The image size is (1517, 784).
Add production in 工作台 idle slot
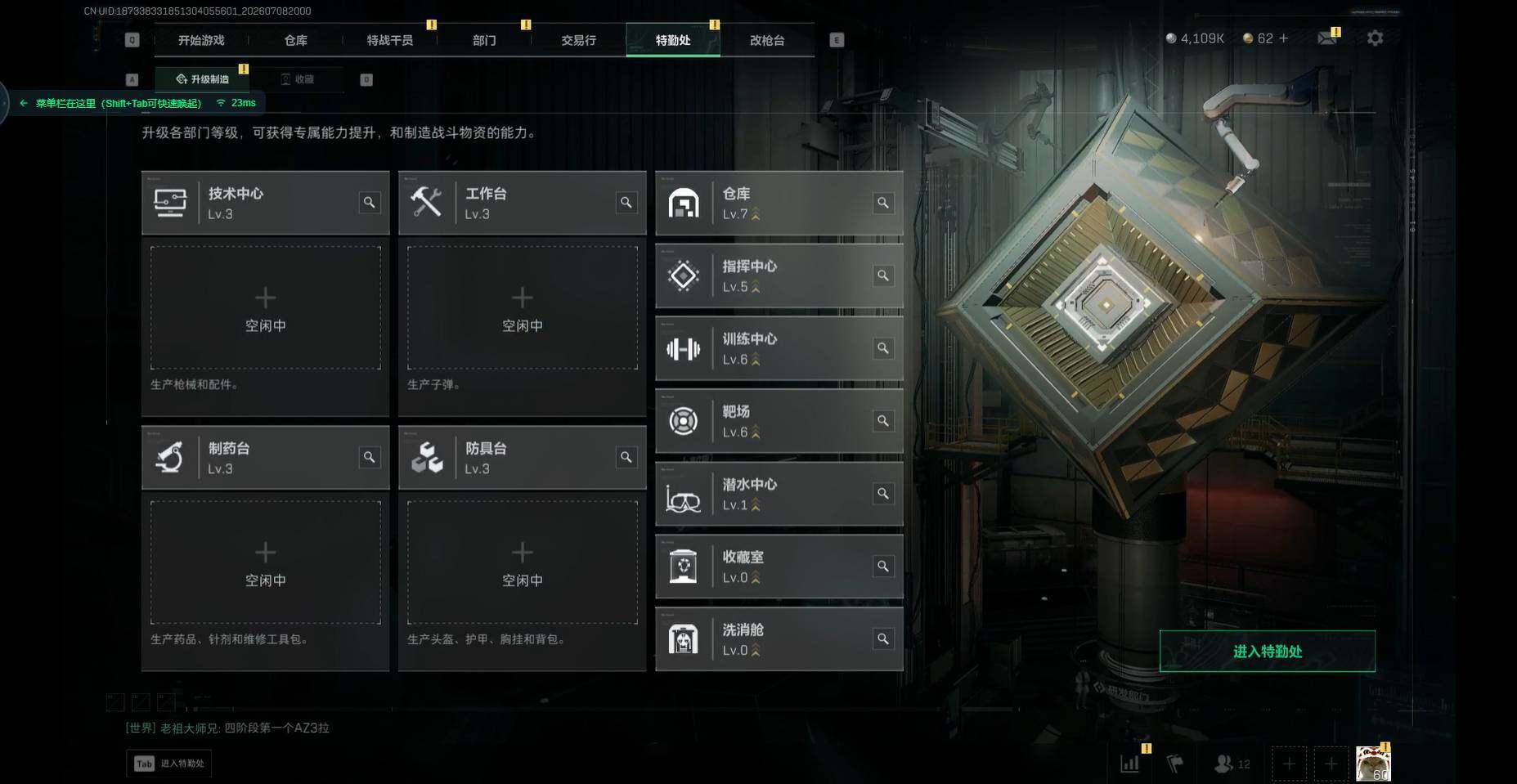(523, 308)
